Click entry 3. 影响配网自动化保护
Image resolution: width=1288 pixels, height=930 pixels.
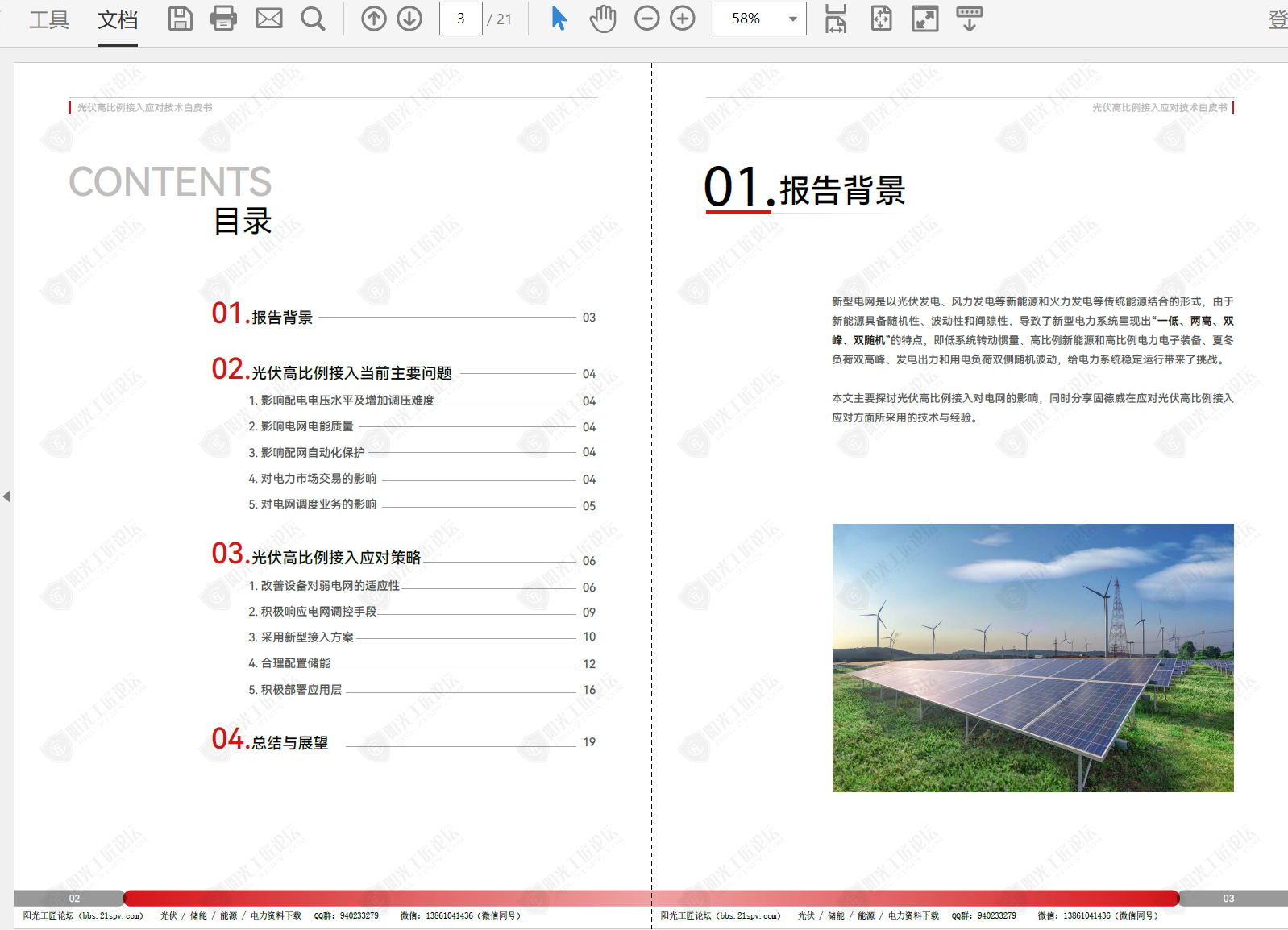pos(306,453)
